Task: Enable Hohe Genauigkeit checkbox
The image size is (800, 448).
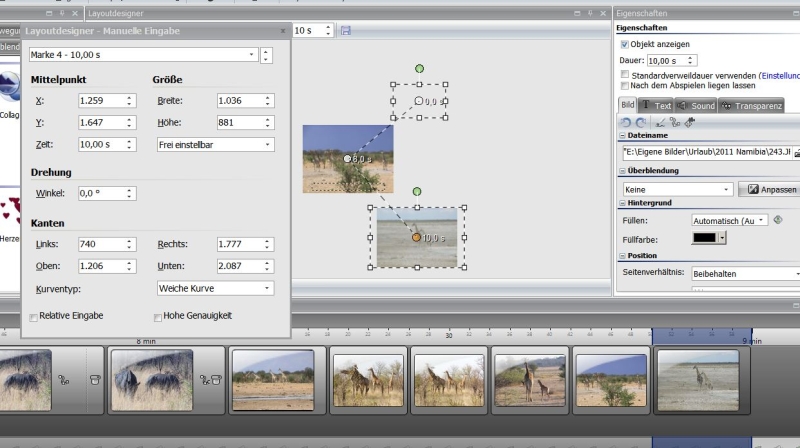Action: [158, 317]
